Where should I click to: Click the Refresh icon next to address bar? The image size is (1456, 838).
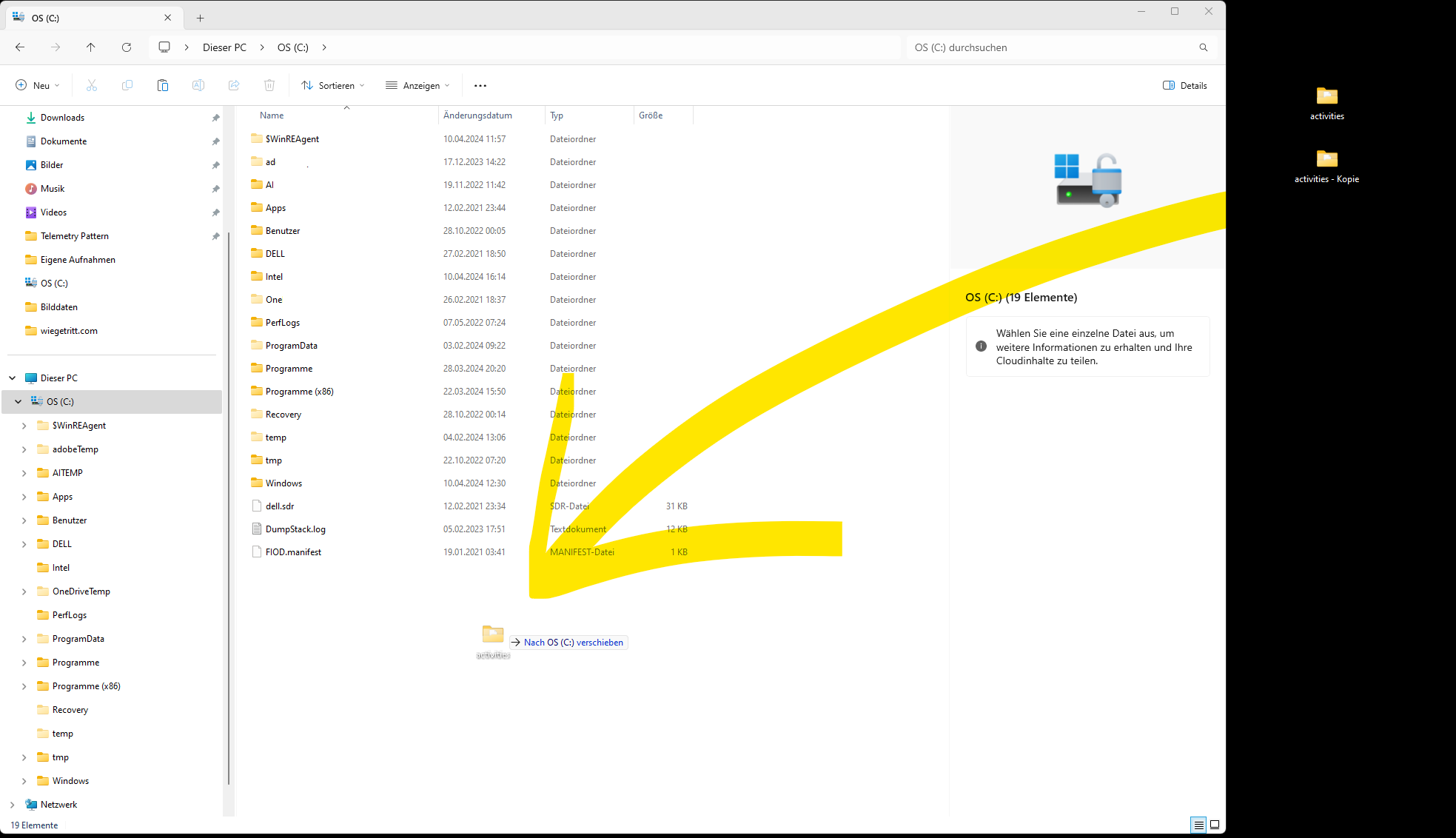[x=127, y=47]
